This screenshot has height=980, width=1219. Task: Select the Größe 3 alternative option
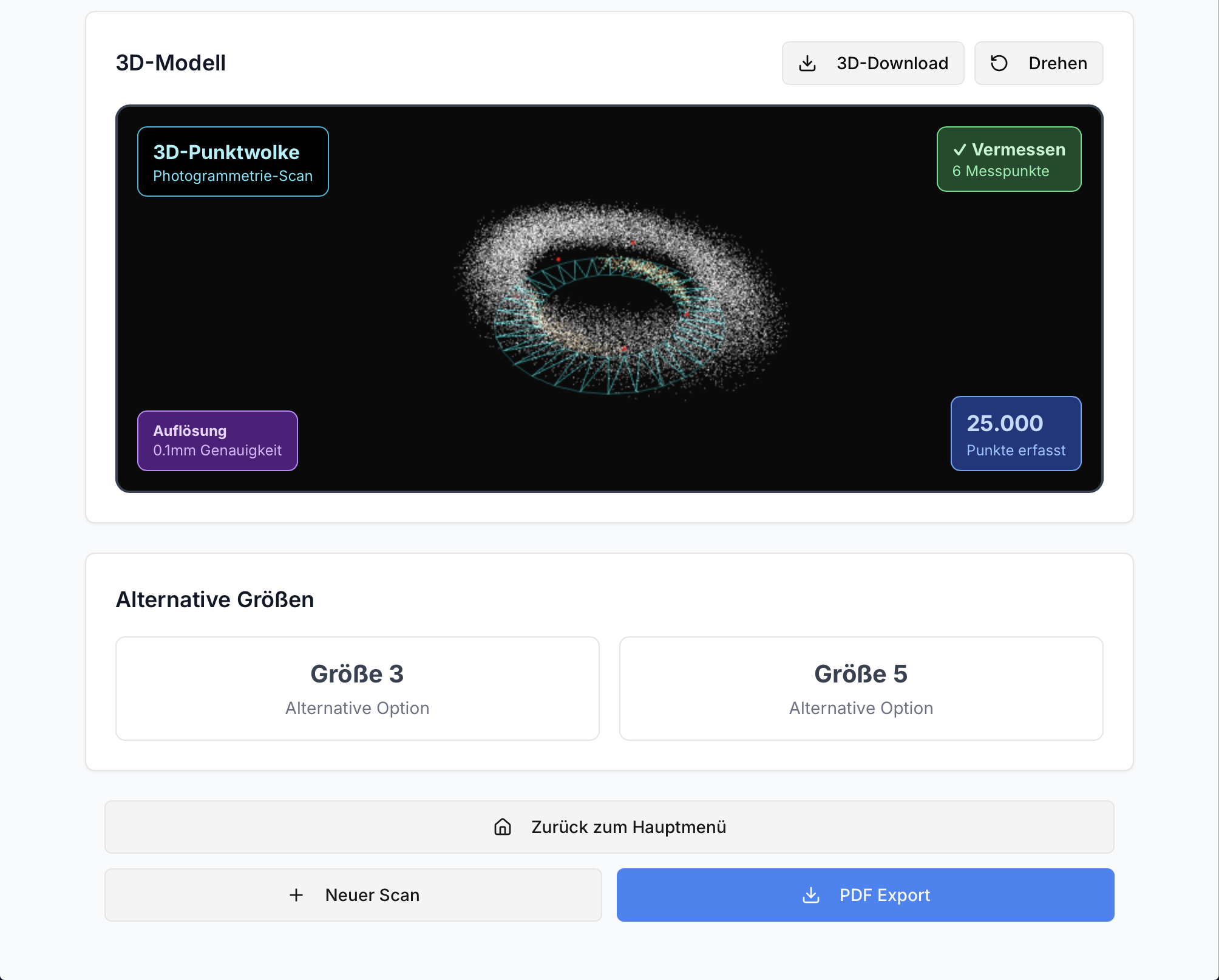(357, 689)
